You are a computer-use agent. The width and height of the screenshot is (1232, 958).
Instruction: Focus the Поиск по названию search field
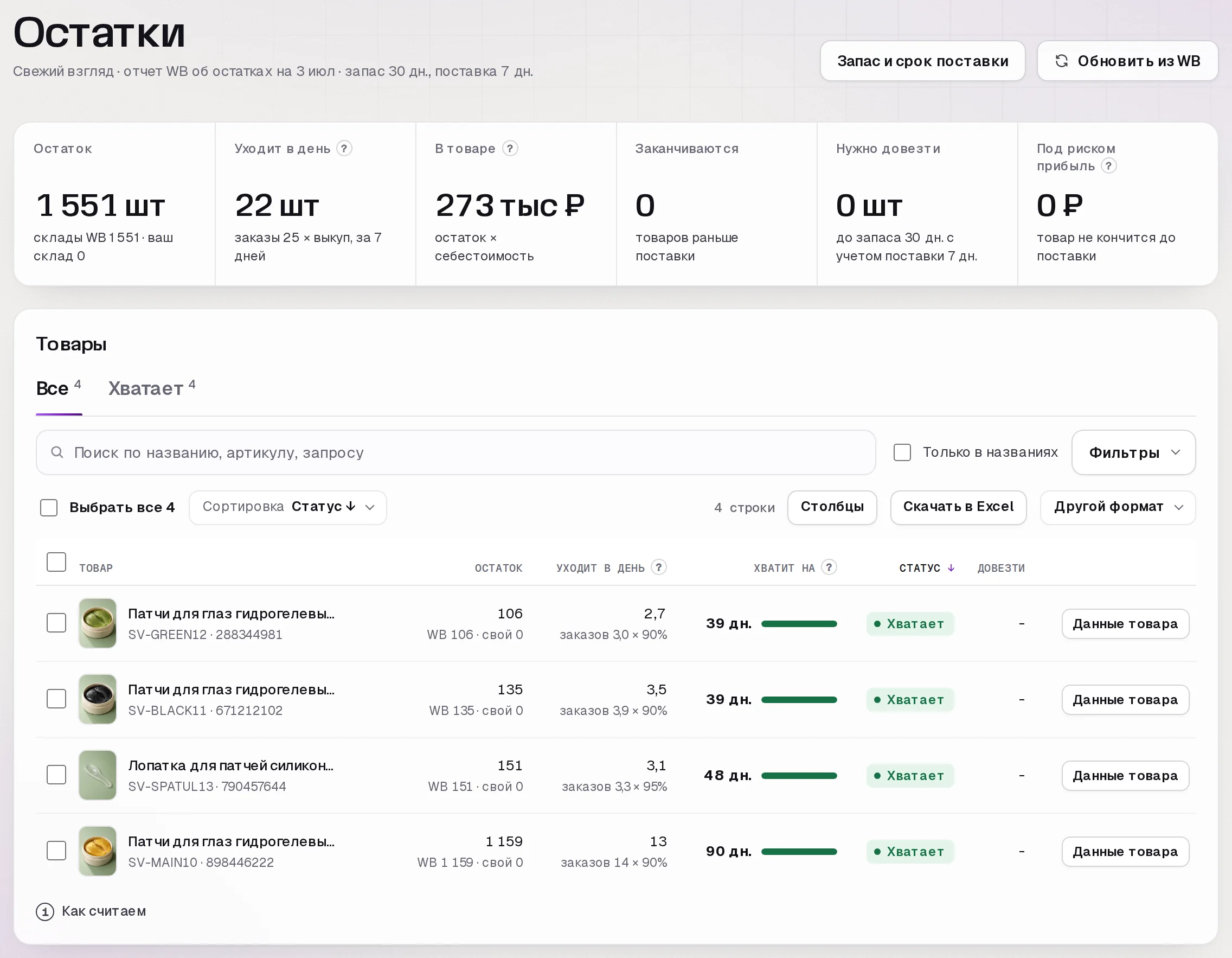tap(456, 452)
